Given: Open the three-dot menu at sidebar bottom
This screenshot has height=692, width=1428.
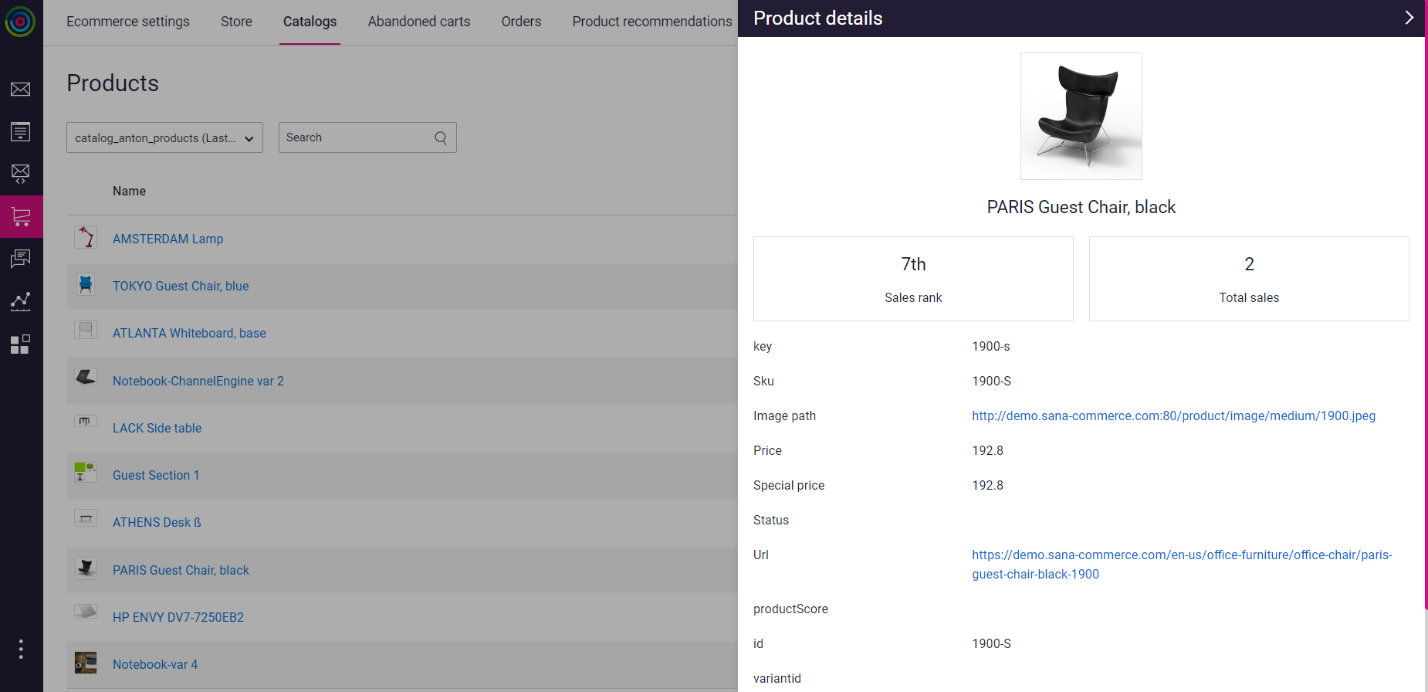Looking at the screenshot, I should (x=20, y=649).
